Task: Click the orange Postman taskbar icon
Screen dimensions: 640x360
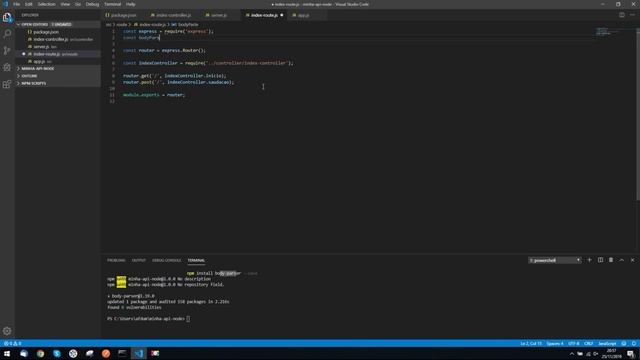Action: click(106, 353)
